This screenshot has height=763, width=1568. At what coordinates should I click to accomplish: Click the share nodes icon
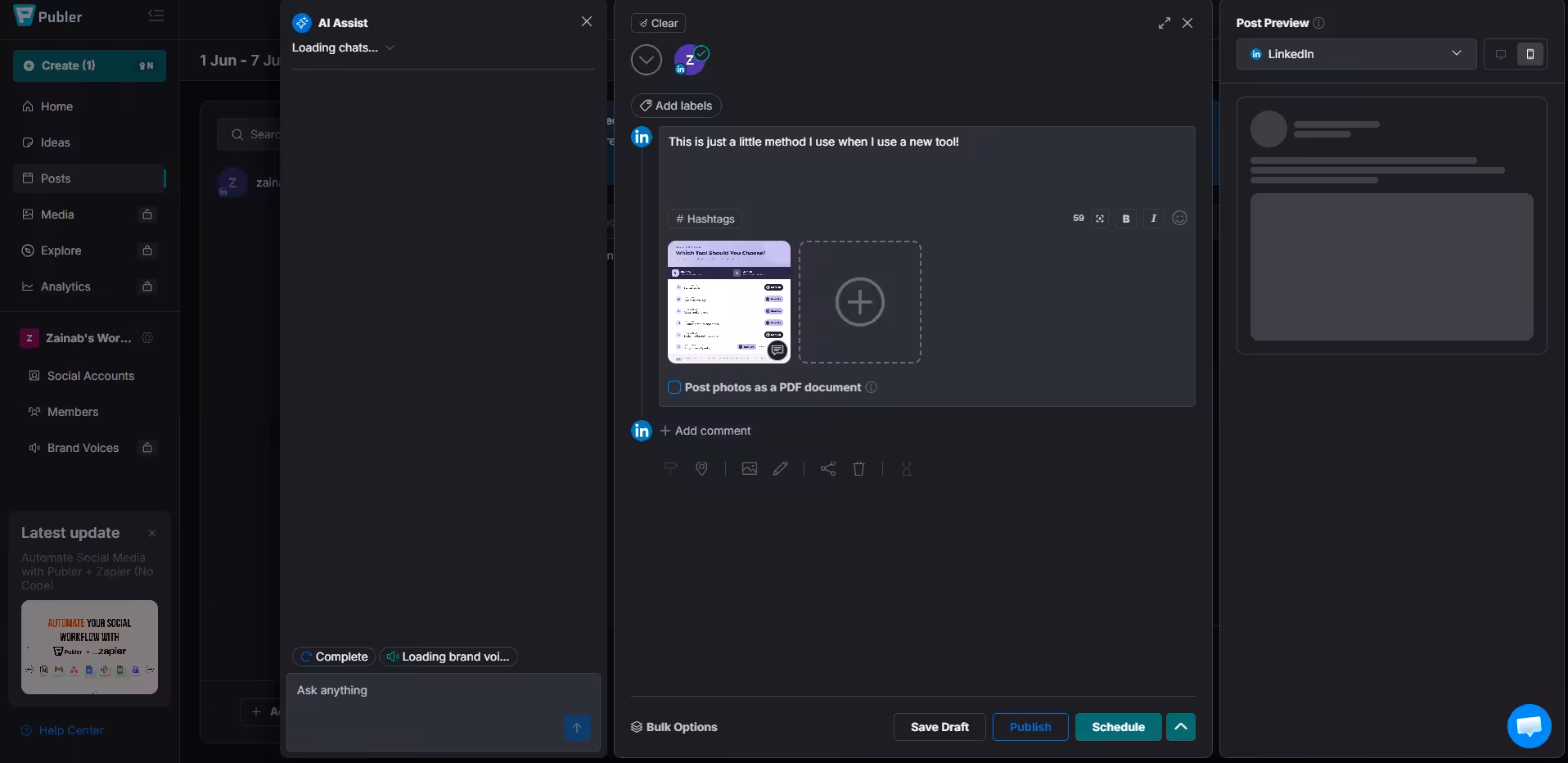click(828, 468)
